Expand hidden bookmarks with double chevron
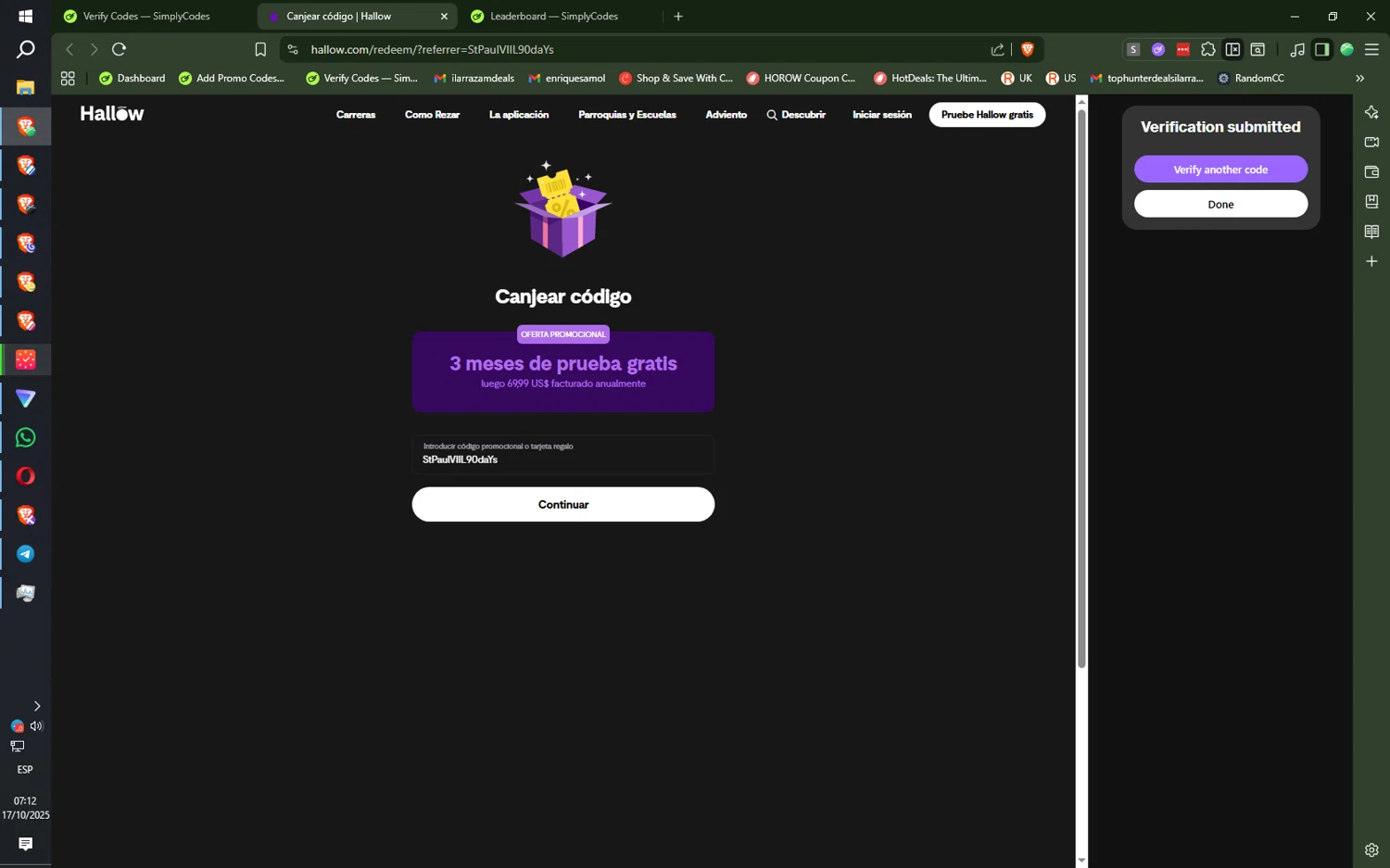This screenshot has width=1390, height=868. click(x=1359, y=79)
